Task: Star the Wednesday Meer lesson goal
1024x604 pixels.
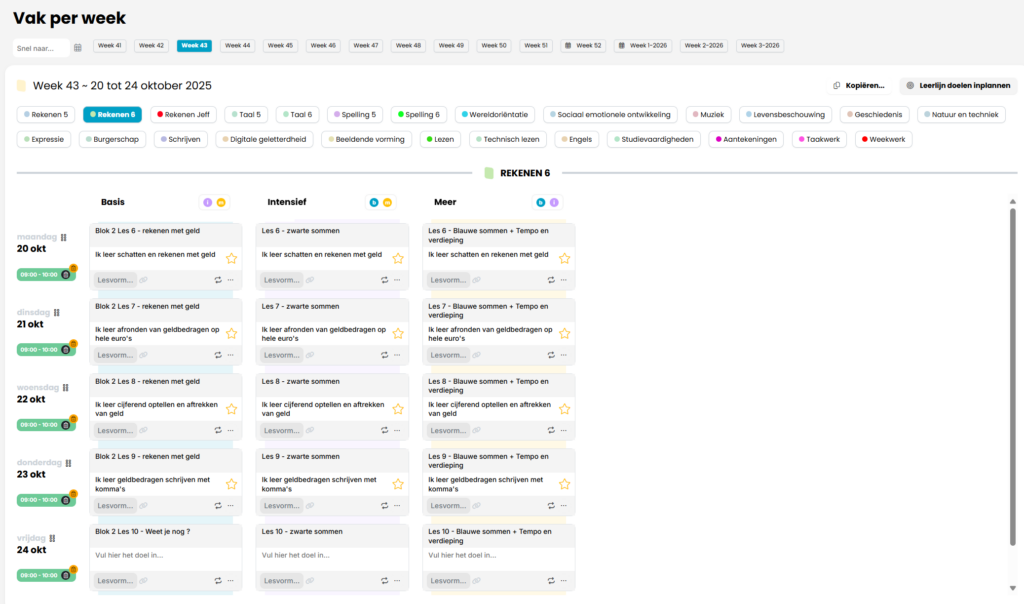Action: click(x=564, y=408)
